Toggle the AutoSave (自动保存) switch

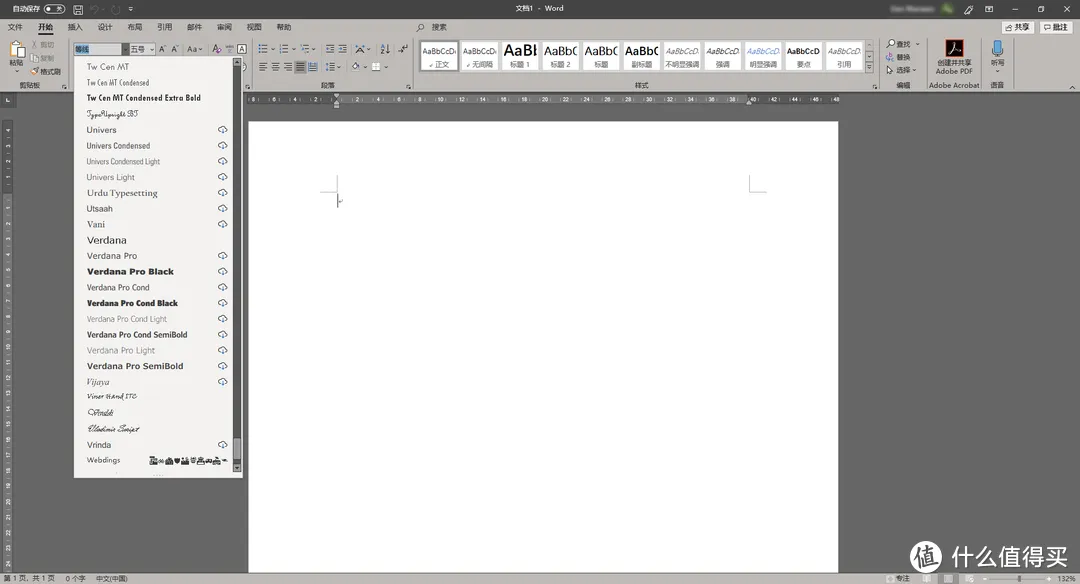tap(54, 8)
